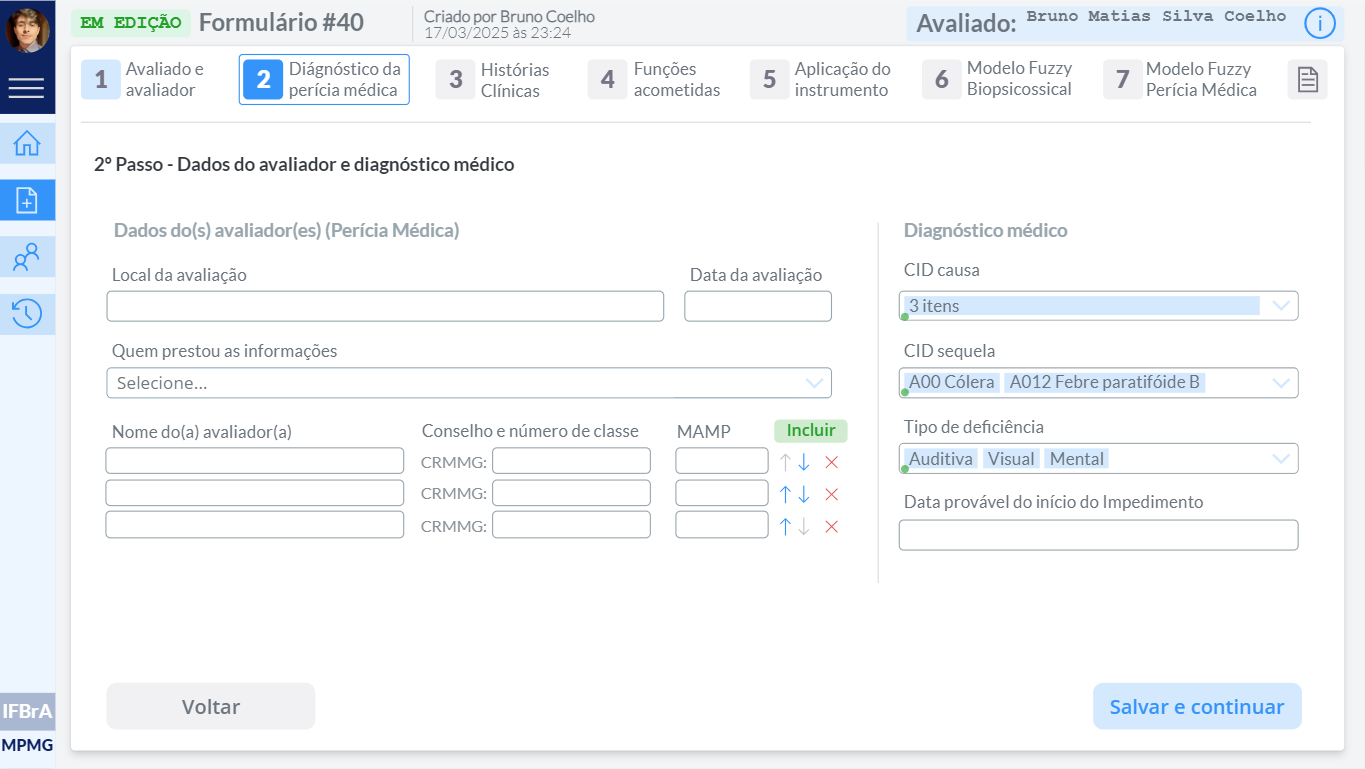Screen dimensions: 1365x769
Task: Click the Mental tag
Action: (x=1077, y=459)
